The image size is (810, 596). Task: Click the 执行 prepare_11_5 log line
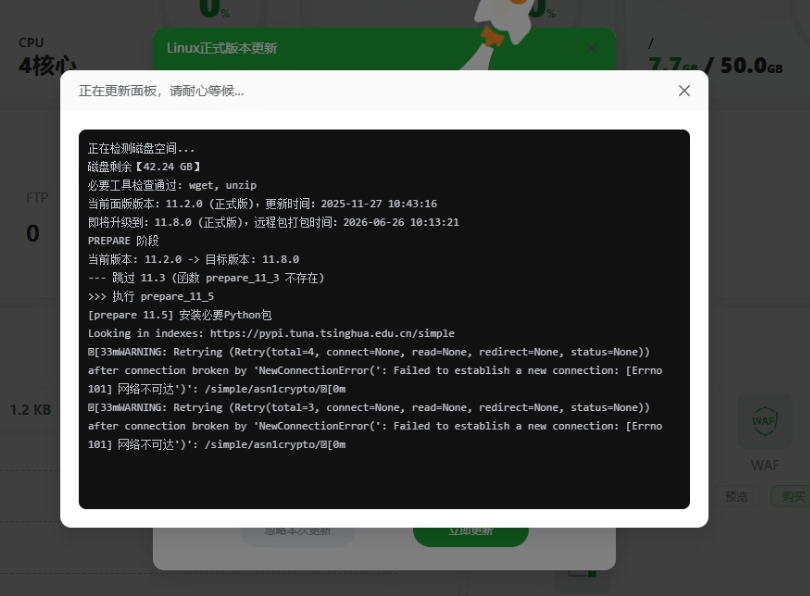(x=151, y=296)
